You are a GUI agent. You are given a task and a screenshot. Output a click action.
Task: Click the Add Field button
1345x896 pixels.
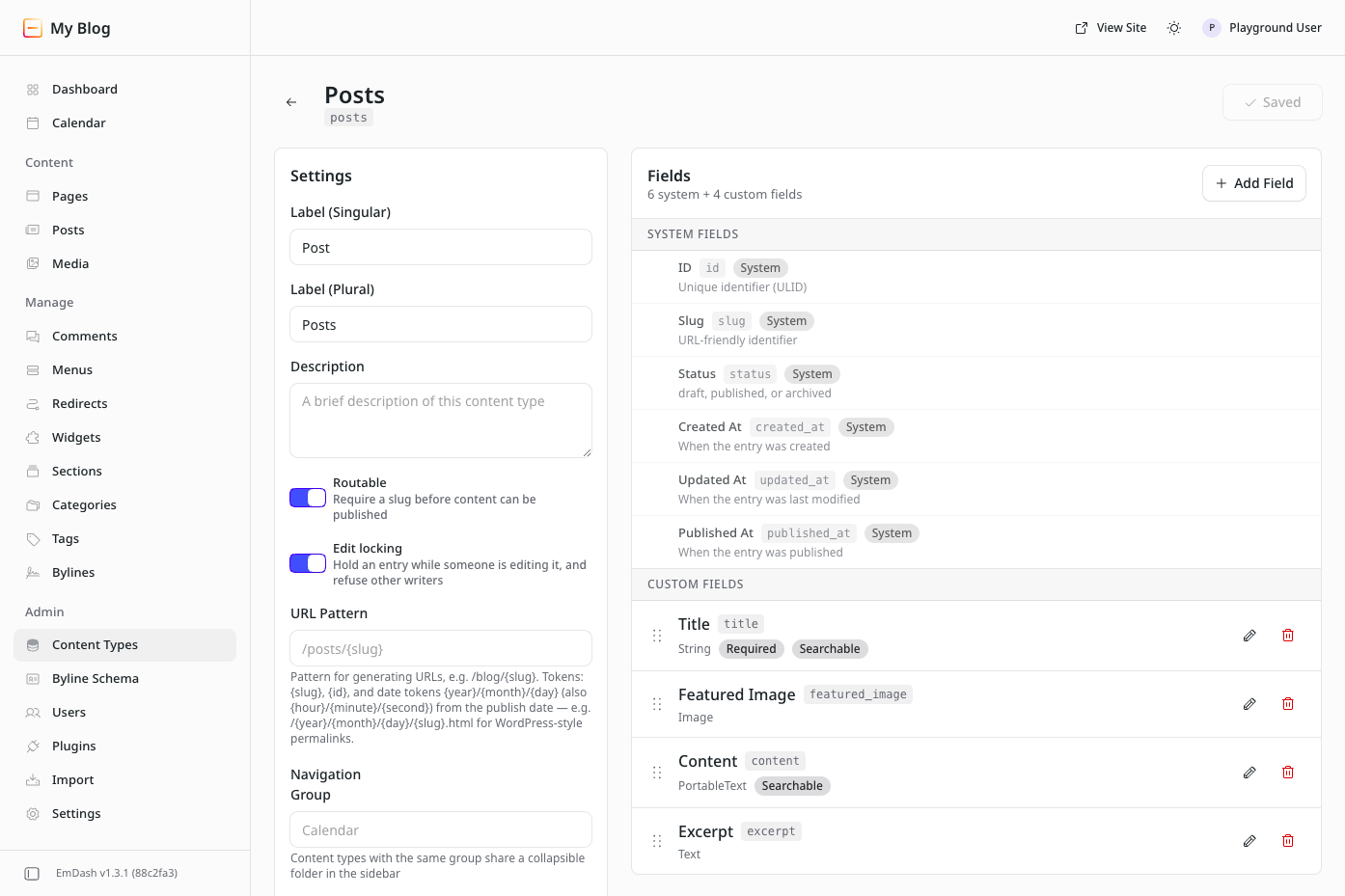click(1254, 183)
